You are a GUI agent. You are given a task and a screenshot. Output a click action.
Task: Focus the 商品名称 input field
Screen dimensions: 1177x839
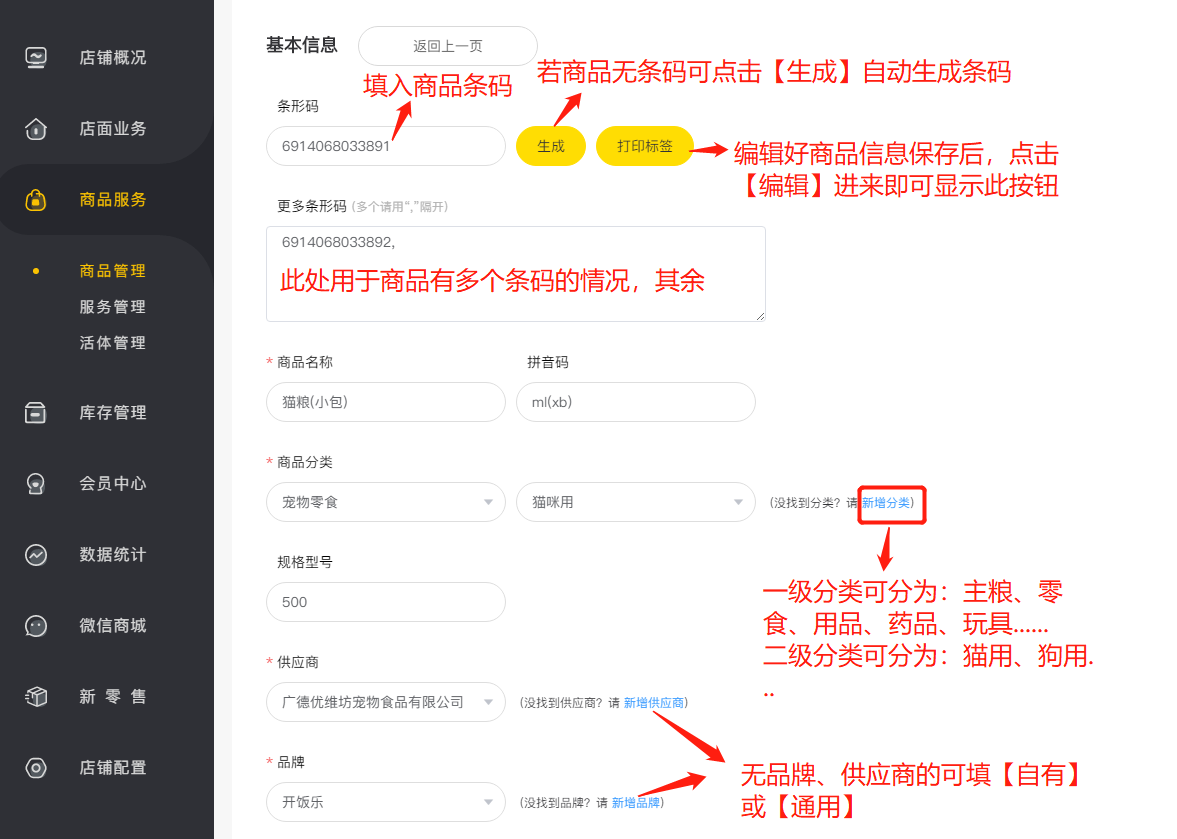386,402
